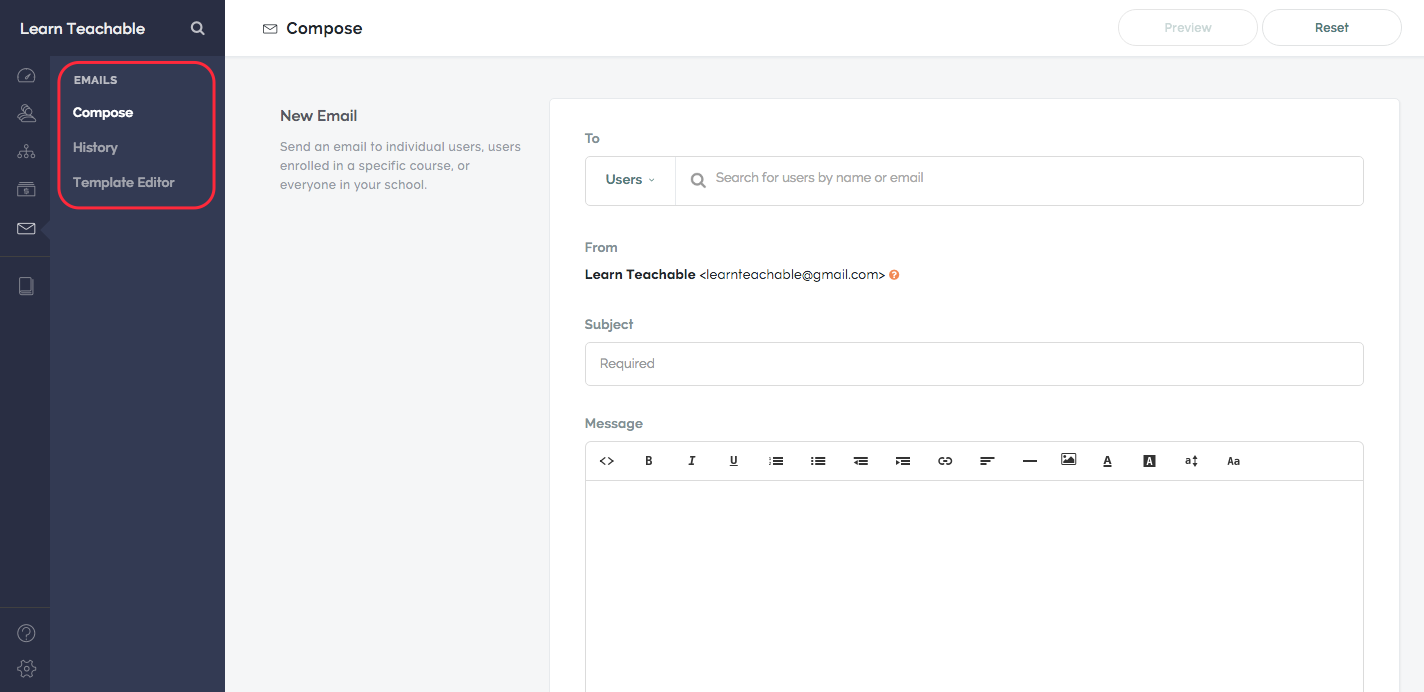Increase indent in message editor
Image resolution: width=1424 pixels, height=692 pixels.
click(x=903, y=461)
